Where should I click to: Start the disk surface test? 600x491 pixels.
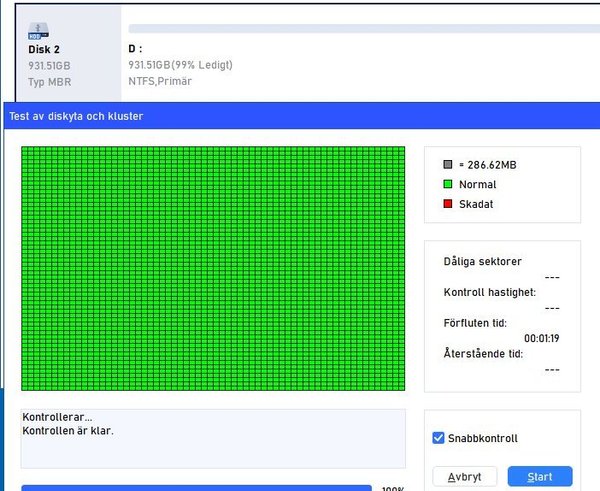pos(539,476)
